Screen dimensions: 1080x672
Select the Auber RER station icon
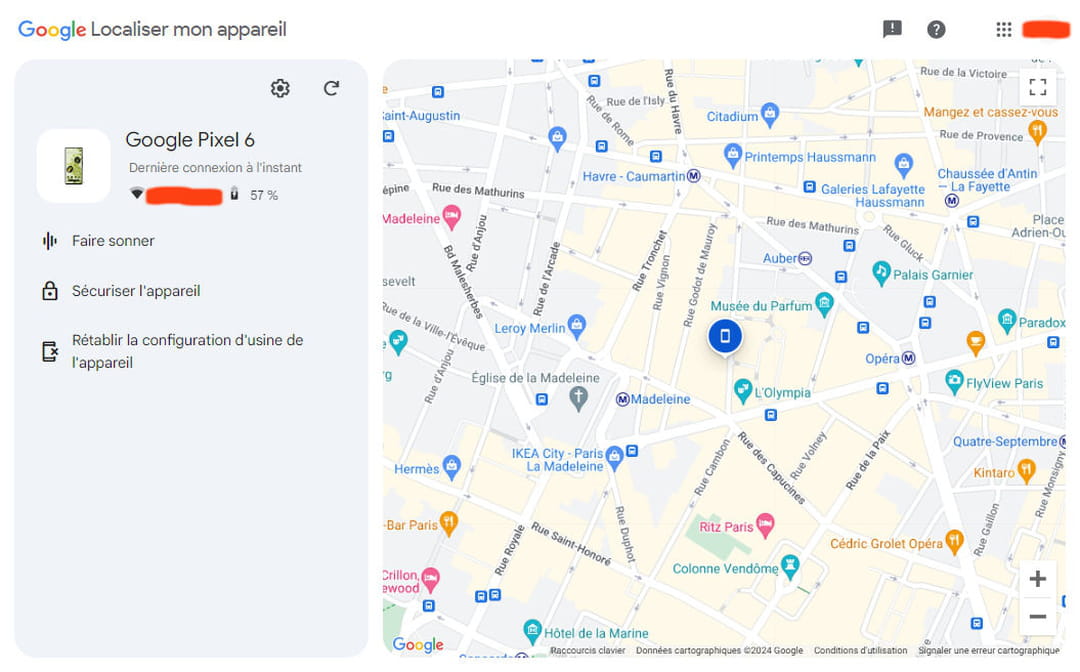[805, 258]
